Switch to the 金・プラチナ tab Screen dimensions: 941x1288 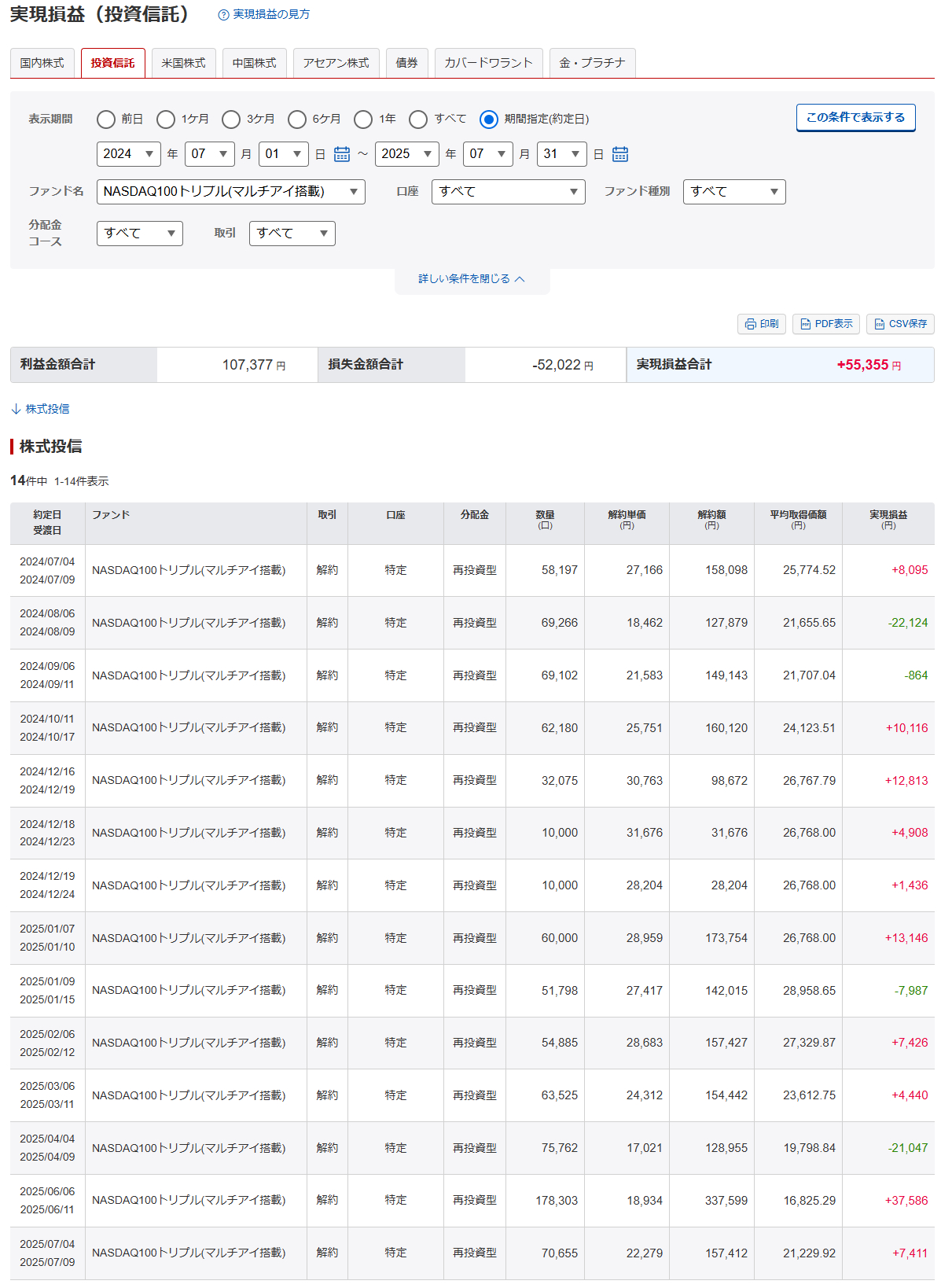(593, 63)
